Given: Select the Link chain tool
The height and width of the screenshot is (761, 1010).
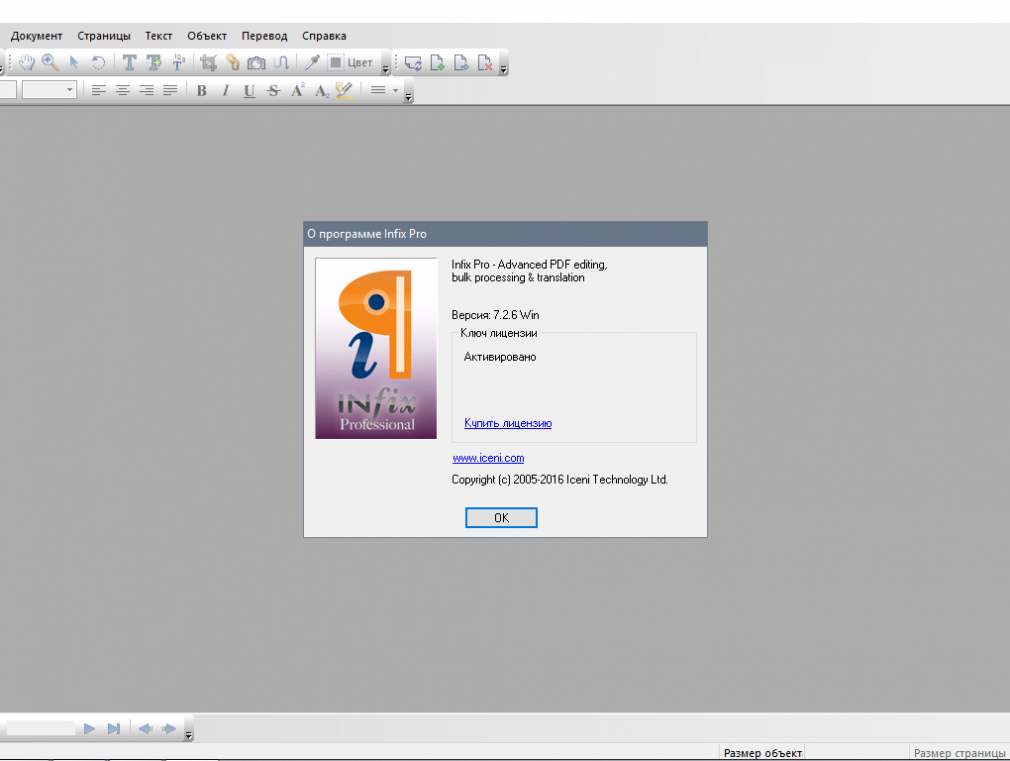Looking at the screenshot, I should coord(233,63).
